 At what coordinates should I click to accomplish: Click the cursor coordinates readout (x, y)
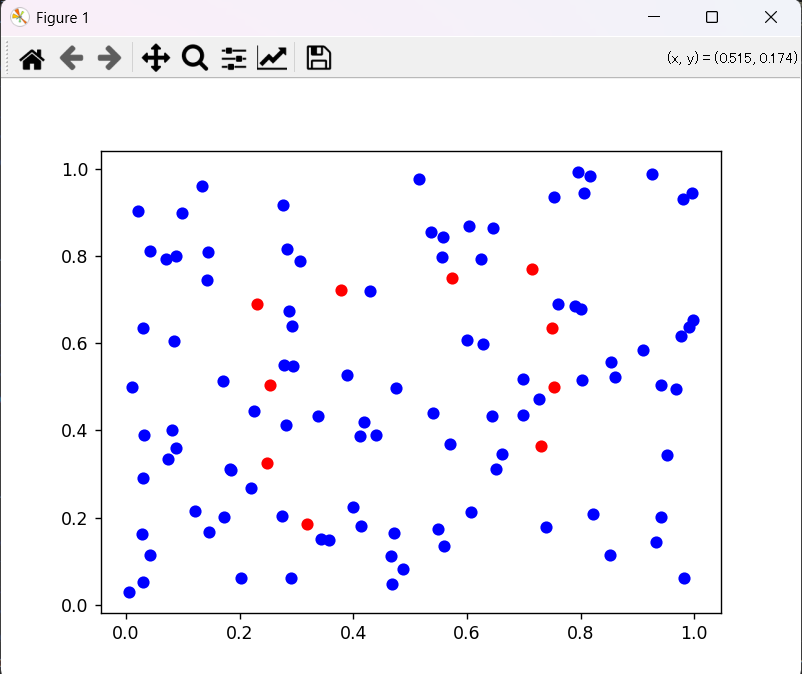(732, 58)
